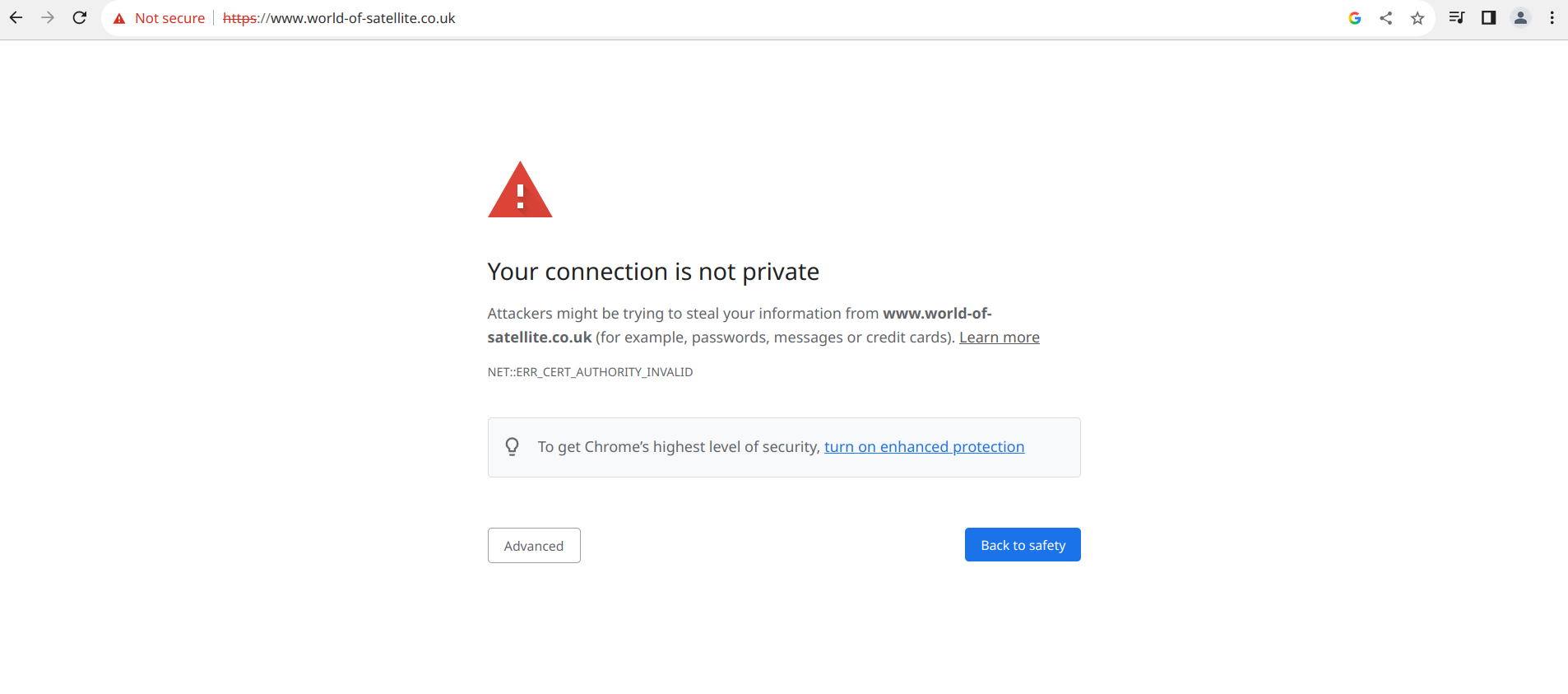The height and width of the screenshot is (694, 1568).
Task: Expand the Advanced options
Action: (x=534, y=546)
